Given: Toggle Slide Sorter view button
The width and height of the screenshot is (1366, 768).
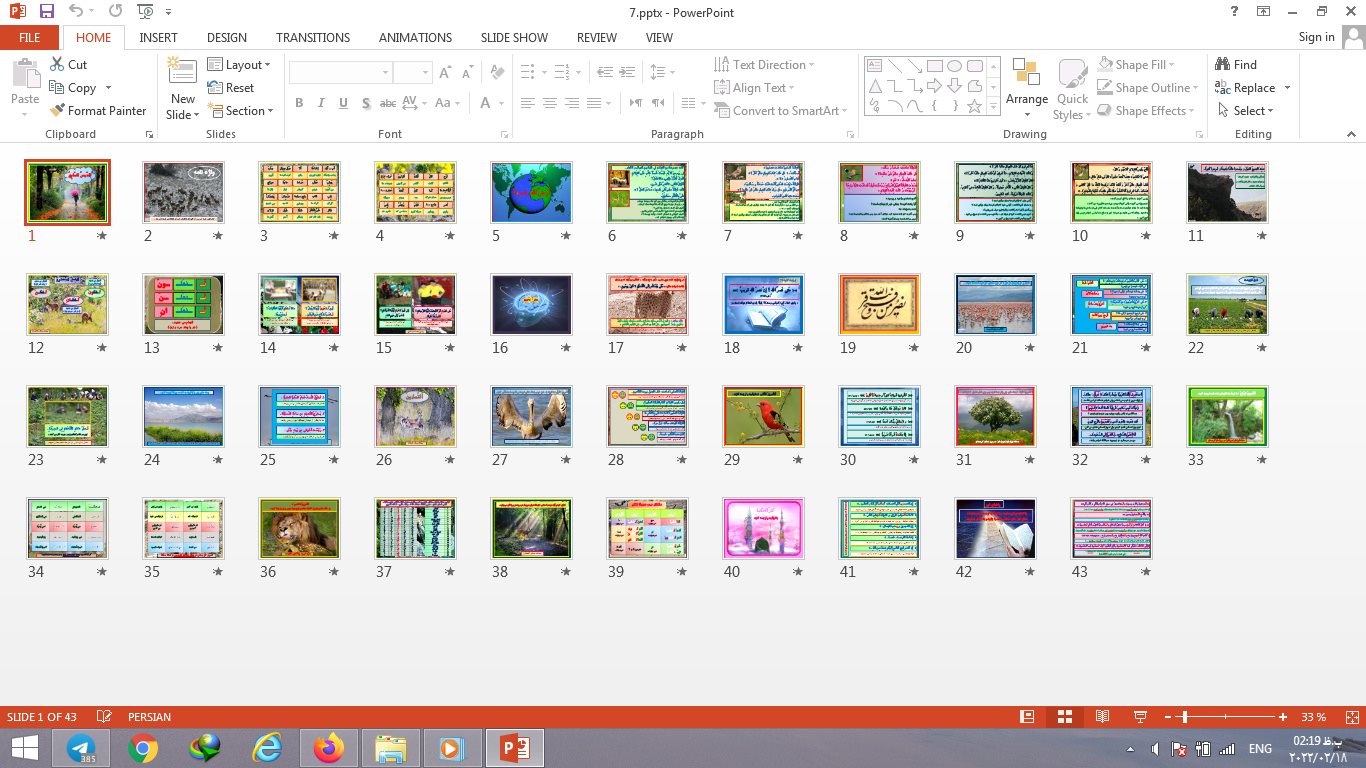Looking at the screenshot, I should (1065, 717).
